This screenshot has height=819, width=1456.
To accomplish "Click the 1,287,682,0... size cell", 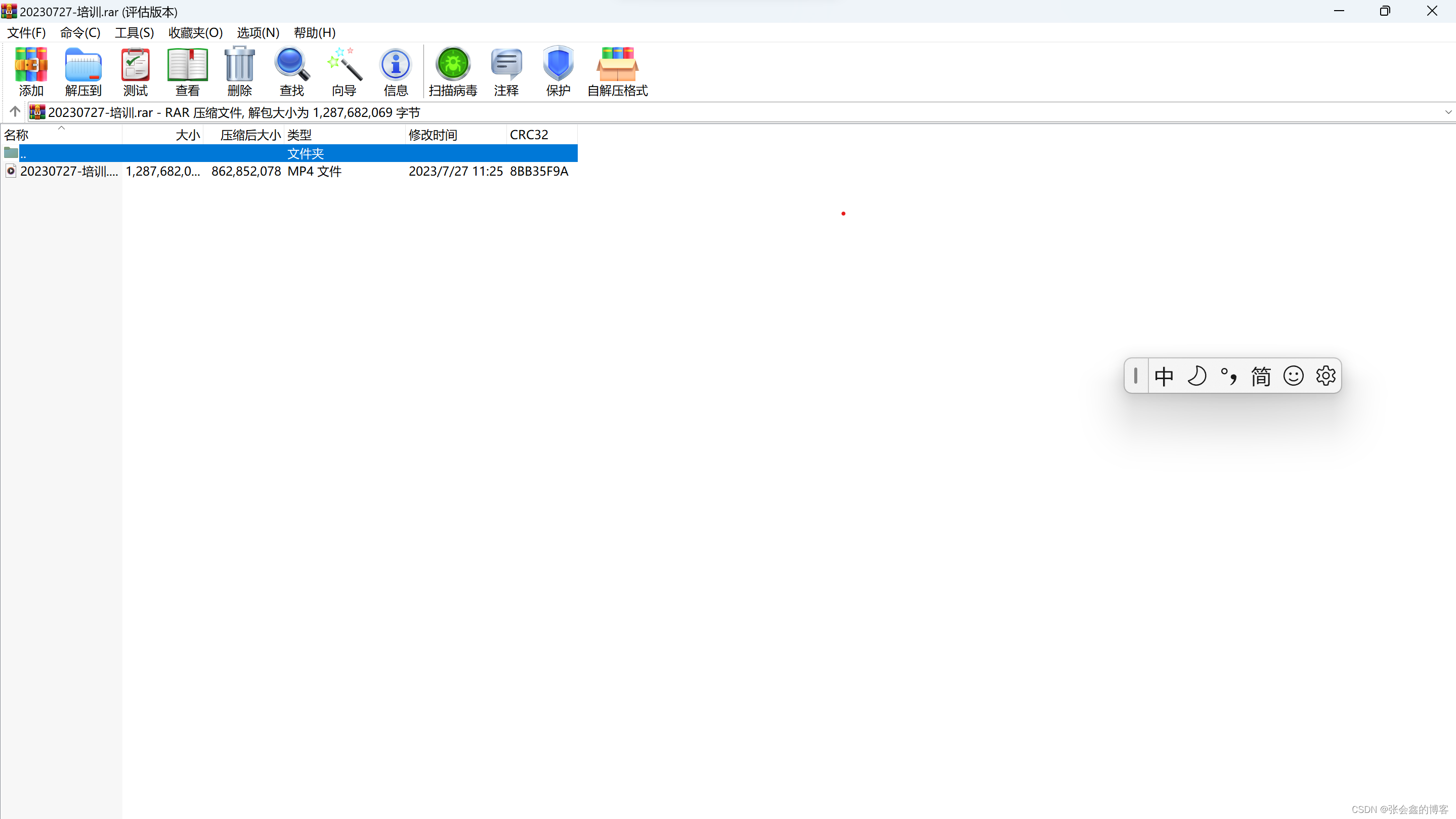I will tap(163, 171).
